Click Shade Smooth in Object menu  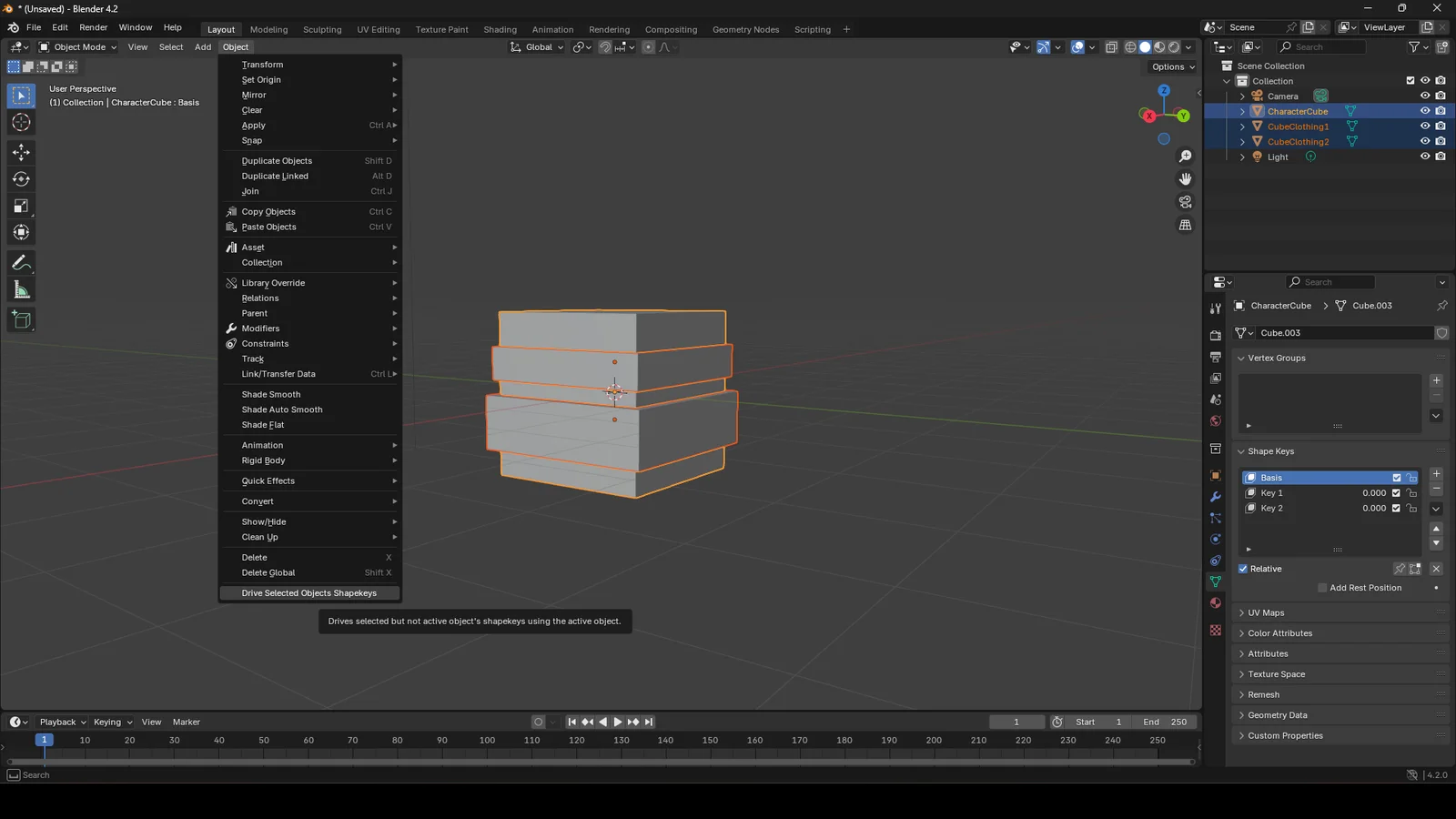pyautogui.click(x=271, y=394)
